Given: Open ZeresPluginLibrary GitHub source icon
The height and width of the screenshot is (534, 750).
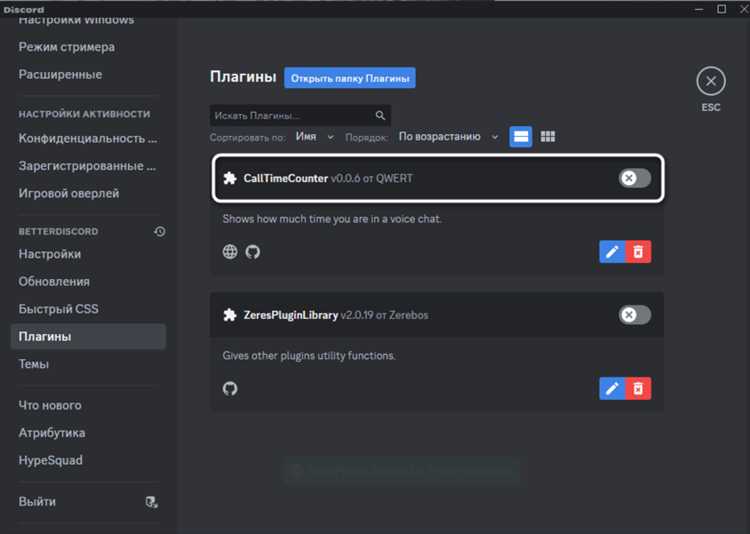Looking at the screenshot, I should (x=230, y=388).
